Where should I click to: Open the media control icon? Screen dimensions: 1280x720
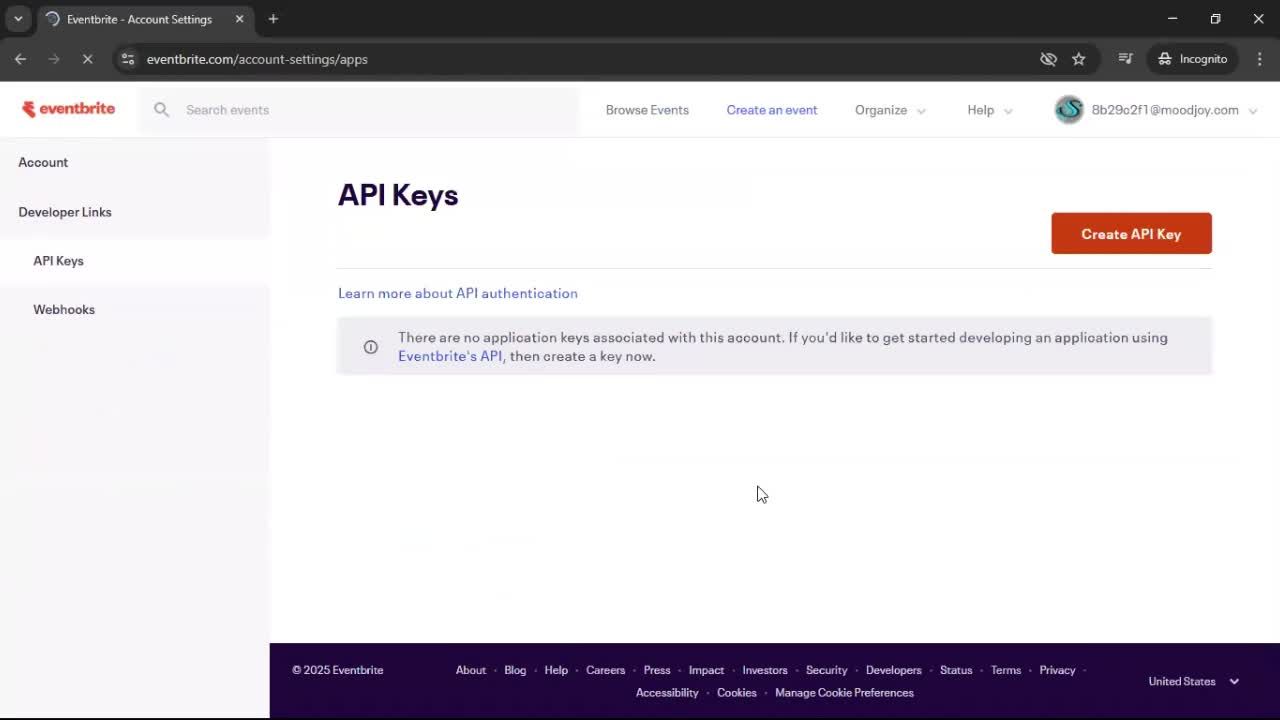point(1125,59)
